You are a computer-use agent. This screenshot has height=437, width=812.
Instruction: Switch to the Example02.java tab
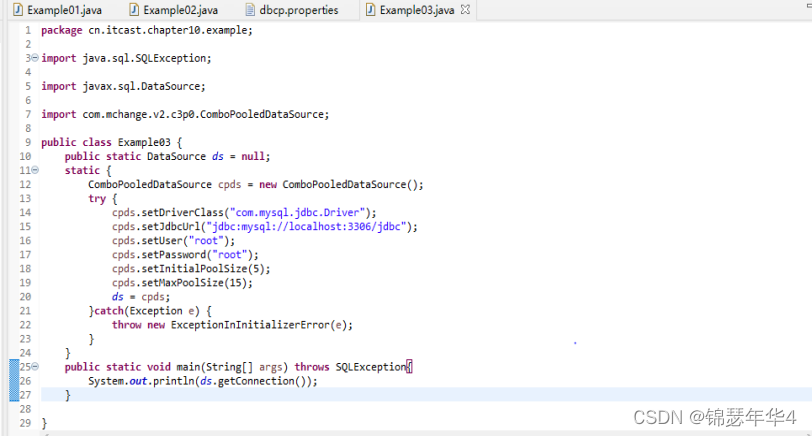click(x=174, y=10)
